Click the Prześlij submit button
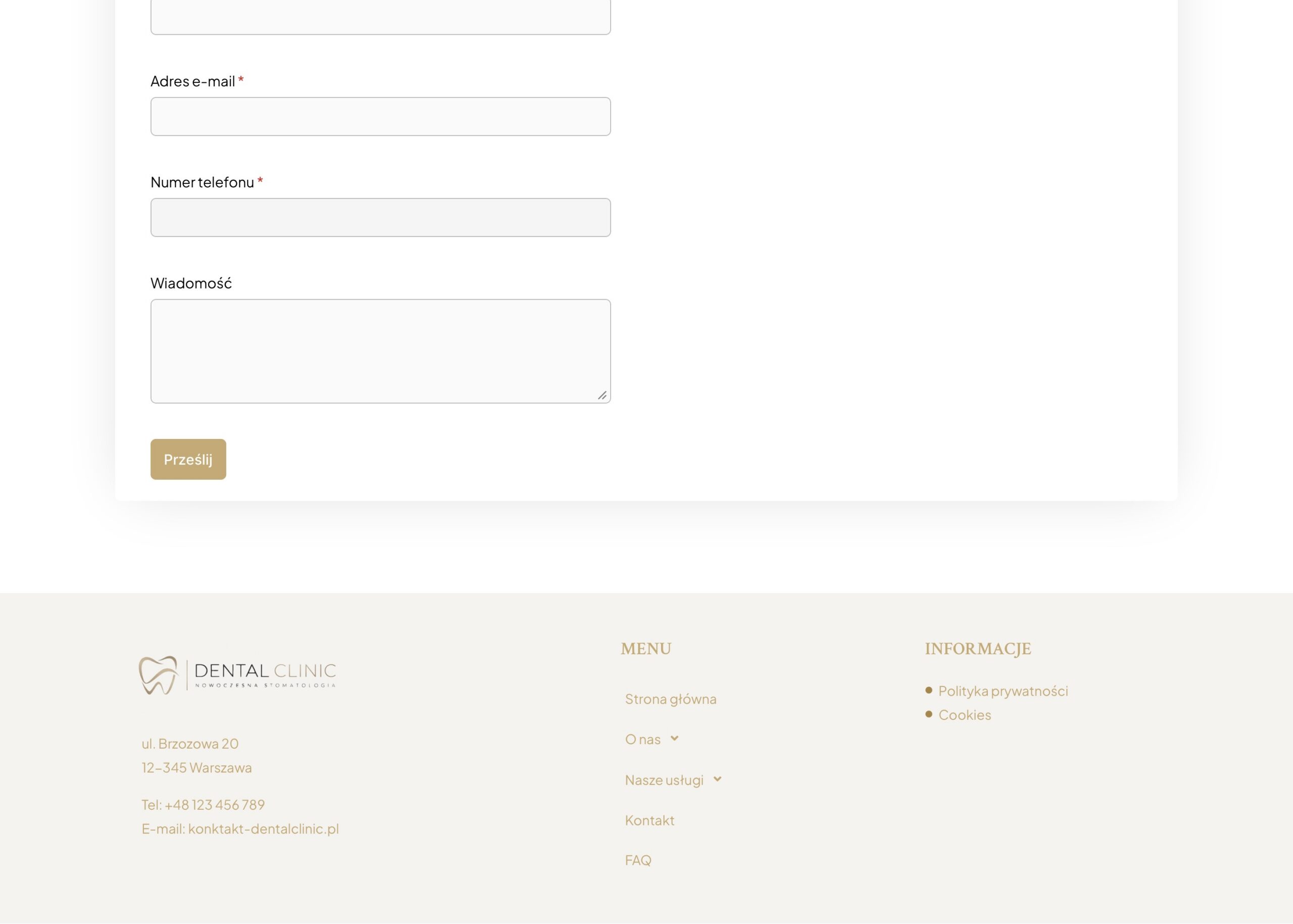The height and width of the screenshot is (924, 1293). (188, 459)
